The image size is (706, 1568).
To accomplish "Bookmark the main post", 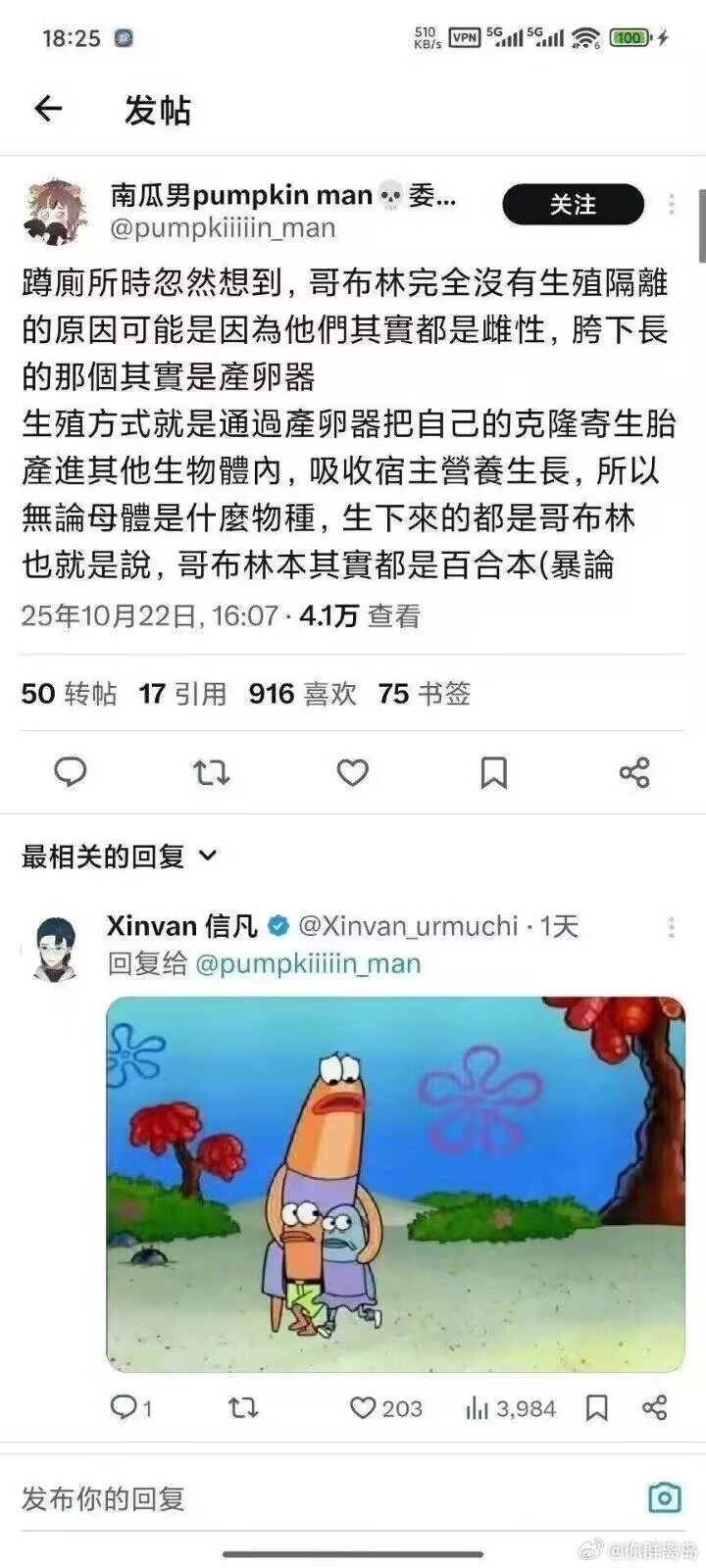I will [493, 772].
